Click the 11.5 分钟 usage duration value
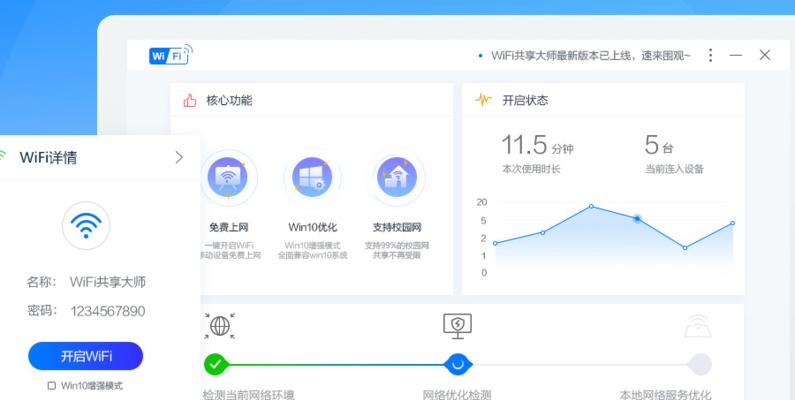 (x=537, y=145)
